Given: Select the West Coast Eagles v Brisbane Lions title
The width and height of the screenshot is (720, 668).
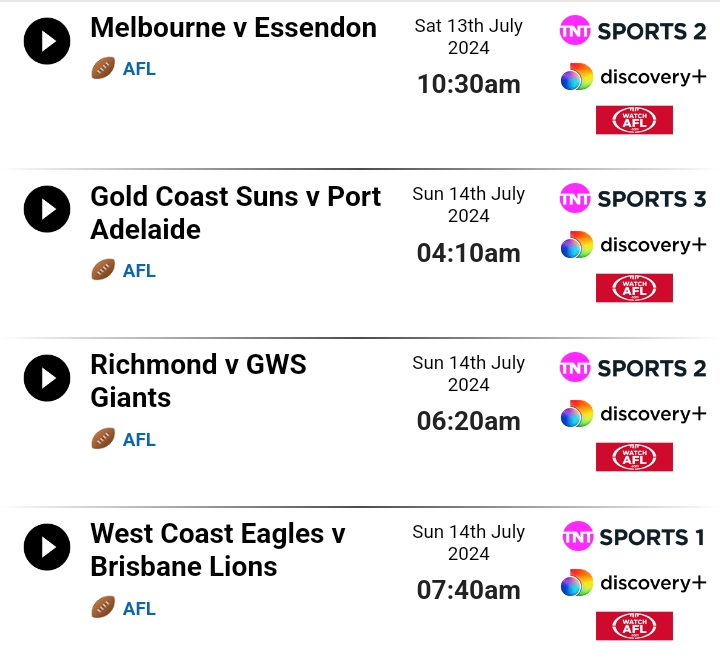Looking at the screenshot, I should [x=218, y=550].
